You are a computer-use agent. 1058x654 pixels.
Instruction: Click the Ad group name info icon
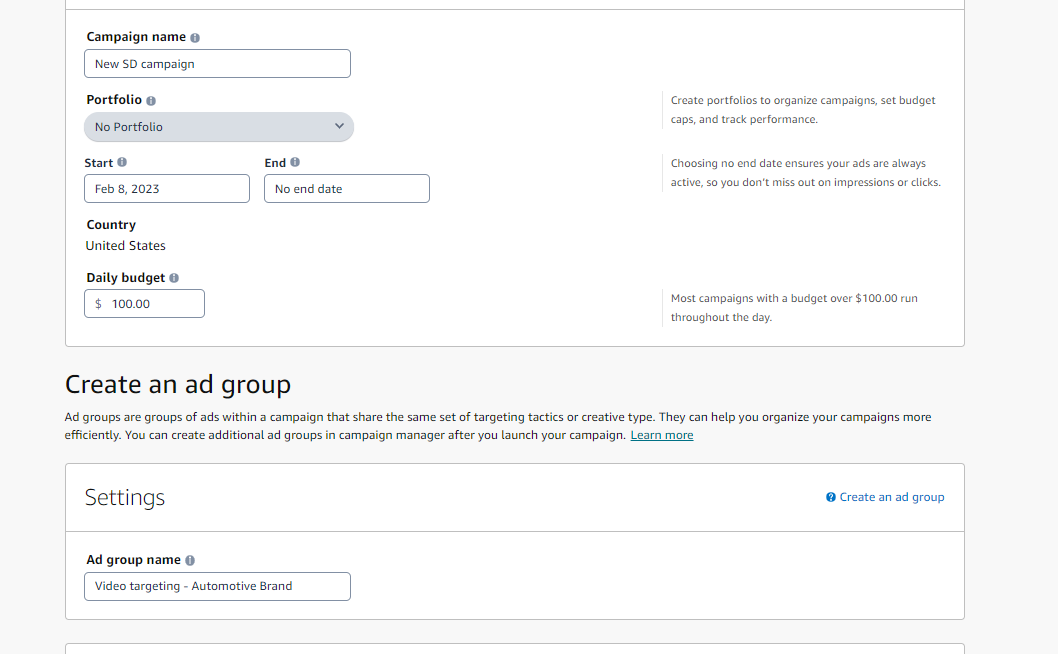tap(190, 561)
